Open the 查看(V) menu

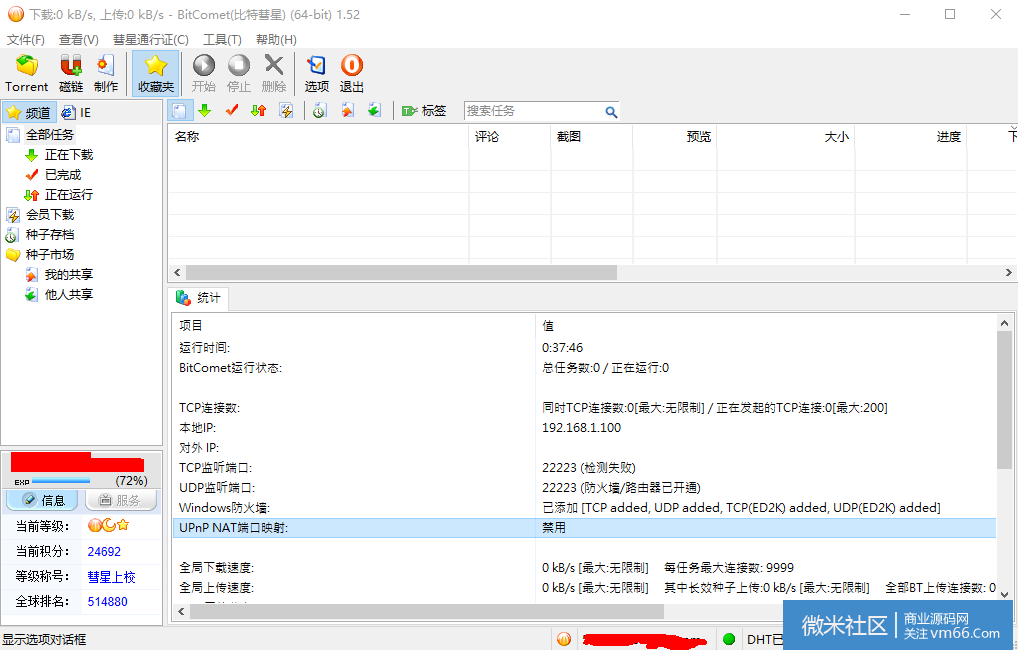[x=79, y=40]
